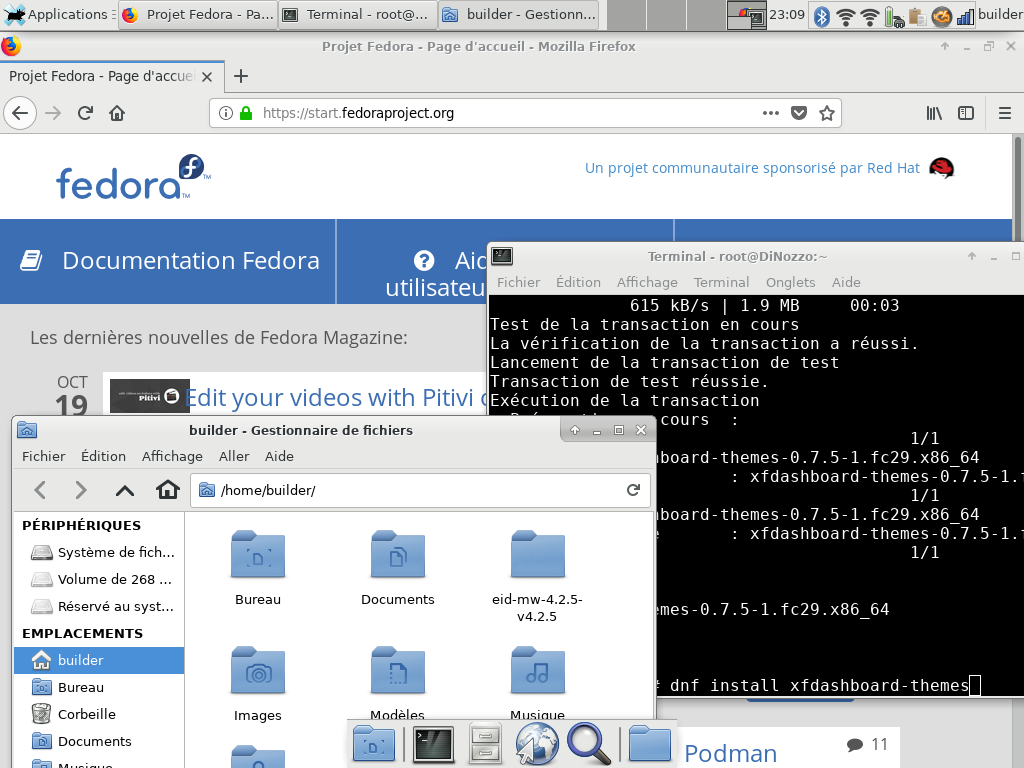The width and height of the screenshot is (1024, 768).
Task: Select Volume de 268 device in sidebar
Action: pyautogui.click(x=99, y=579)
